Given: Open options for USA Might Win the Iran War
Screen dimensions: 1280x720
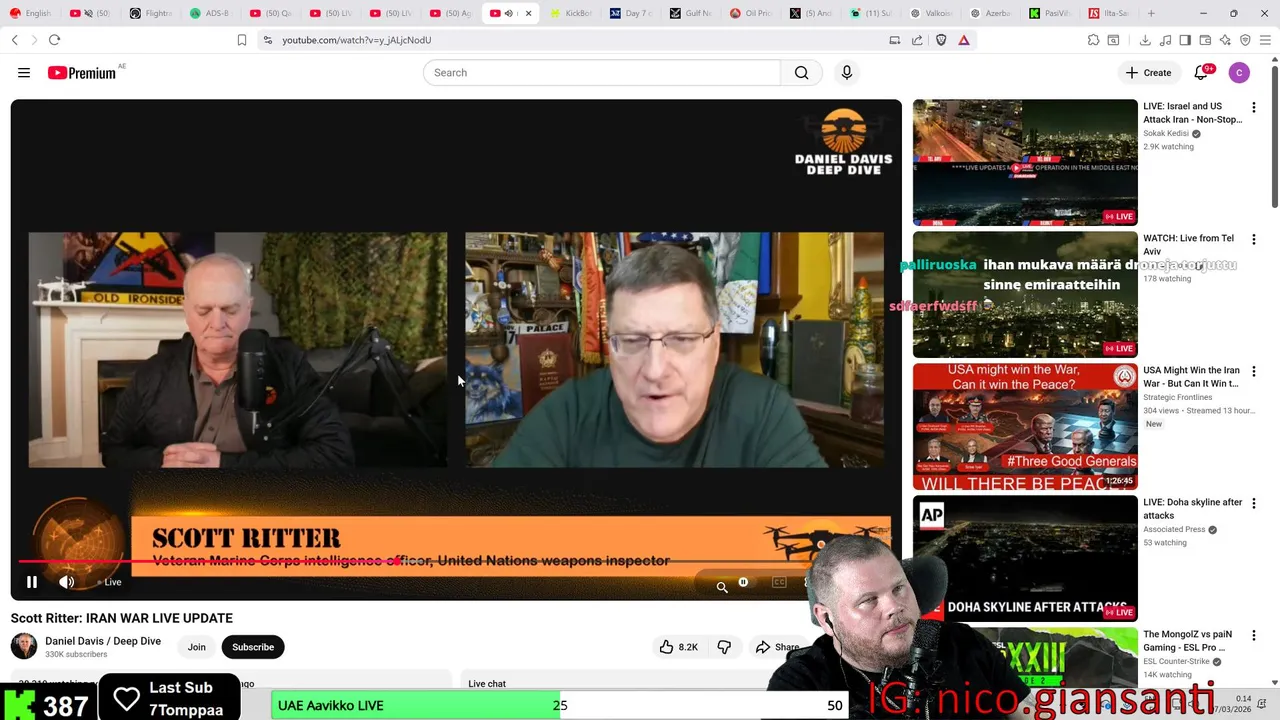Looking at the screenshot, I should [1254, 371].
